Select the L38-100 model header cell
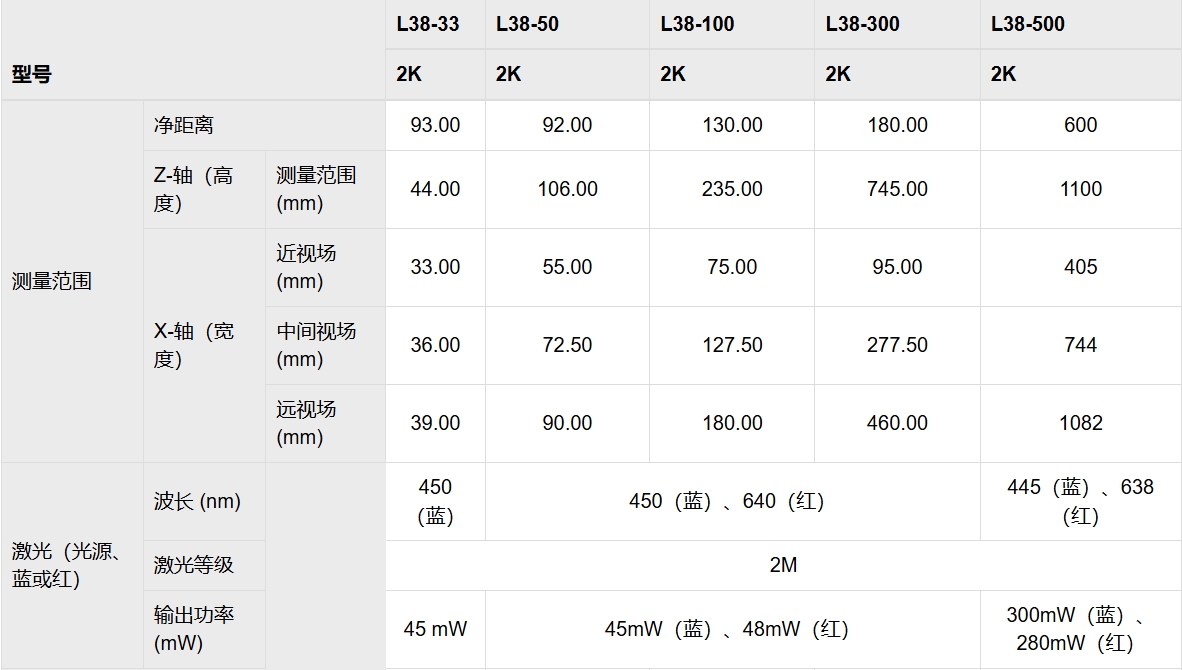The image size is (1182, 670). 697,25
